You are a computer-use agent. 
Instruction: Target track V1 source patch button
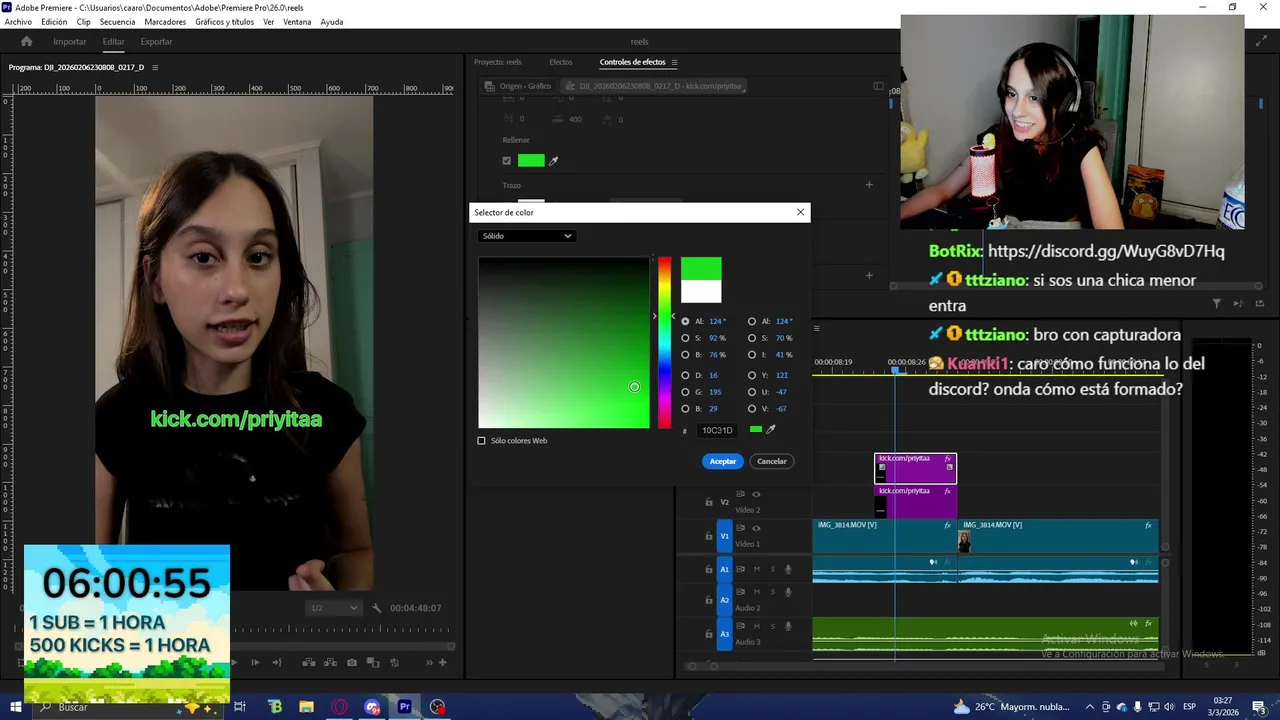(x=725, y=536)
